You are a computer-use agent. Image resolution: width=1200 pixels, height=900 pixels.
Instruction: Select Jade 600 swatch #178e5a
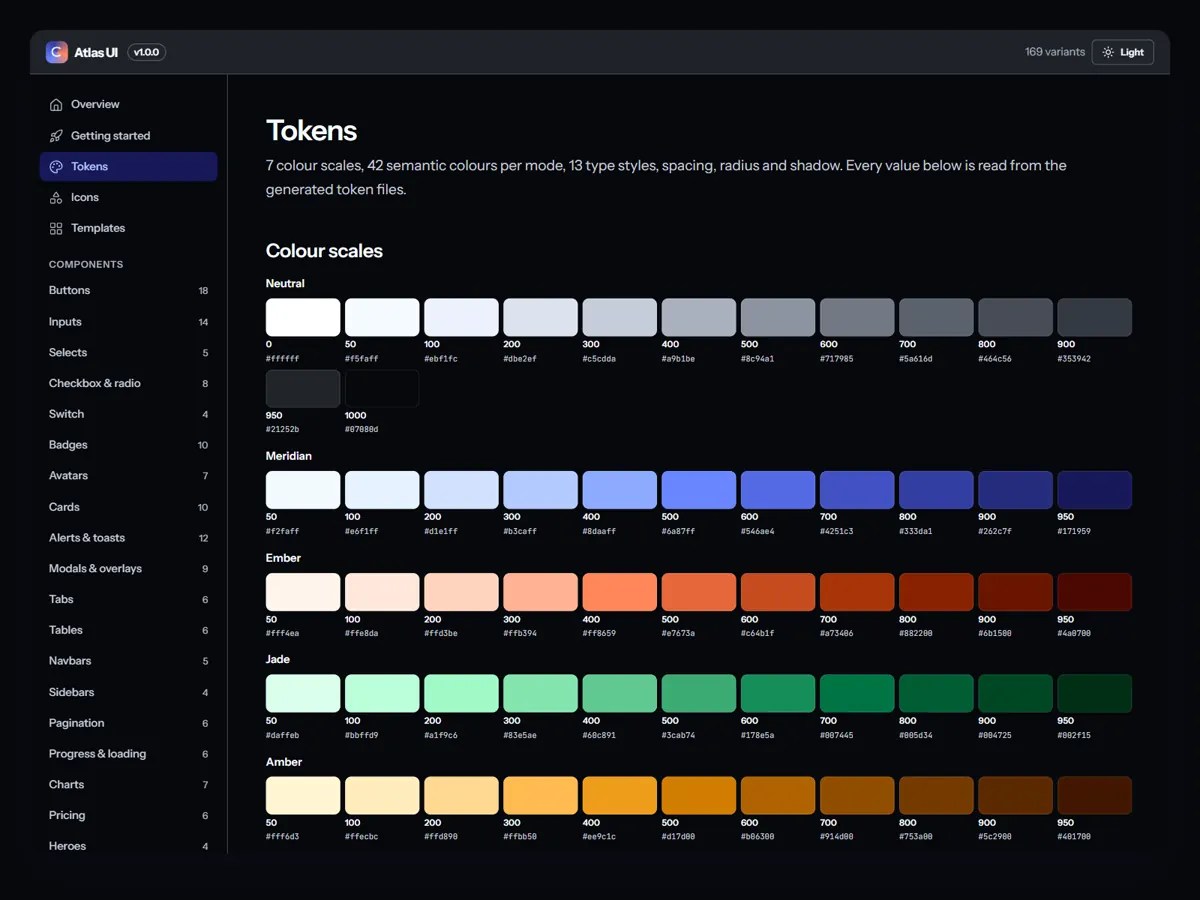point(778,693)
